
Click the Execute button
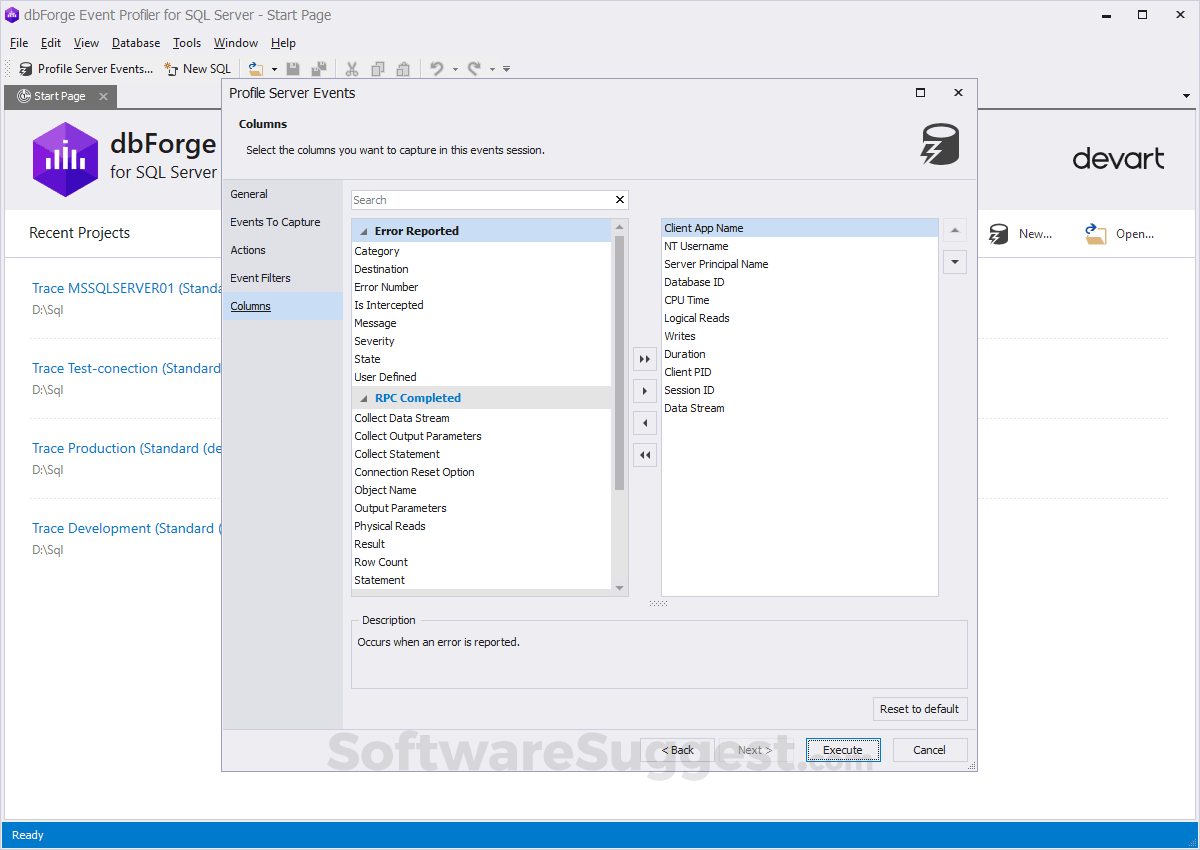pyautogui.click(x=842, y=750)
